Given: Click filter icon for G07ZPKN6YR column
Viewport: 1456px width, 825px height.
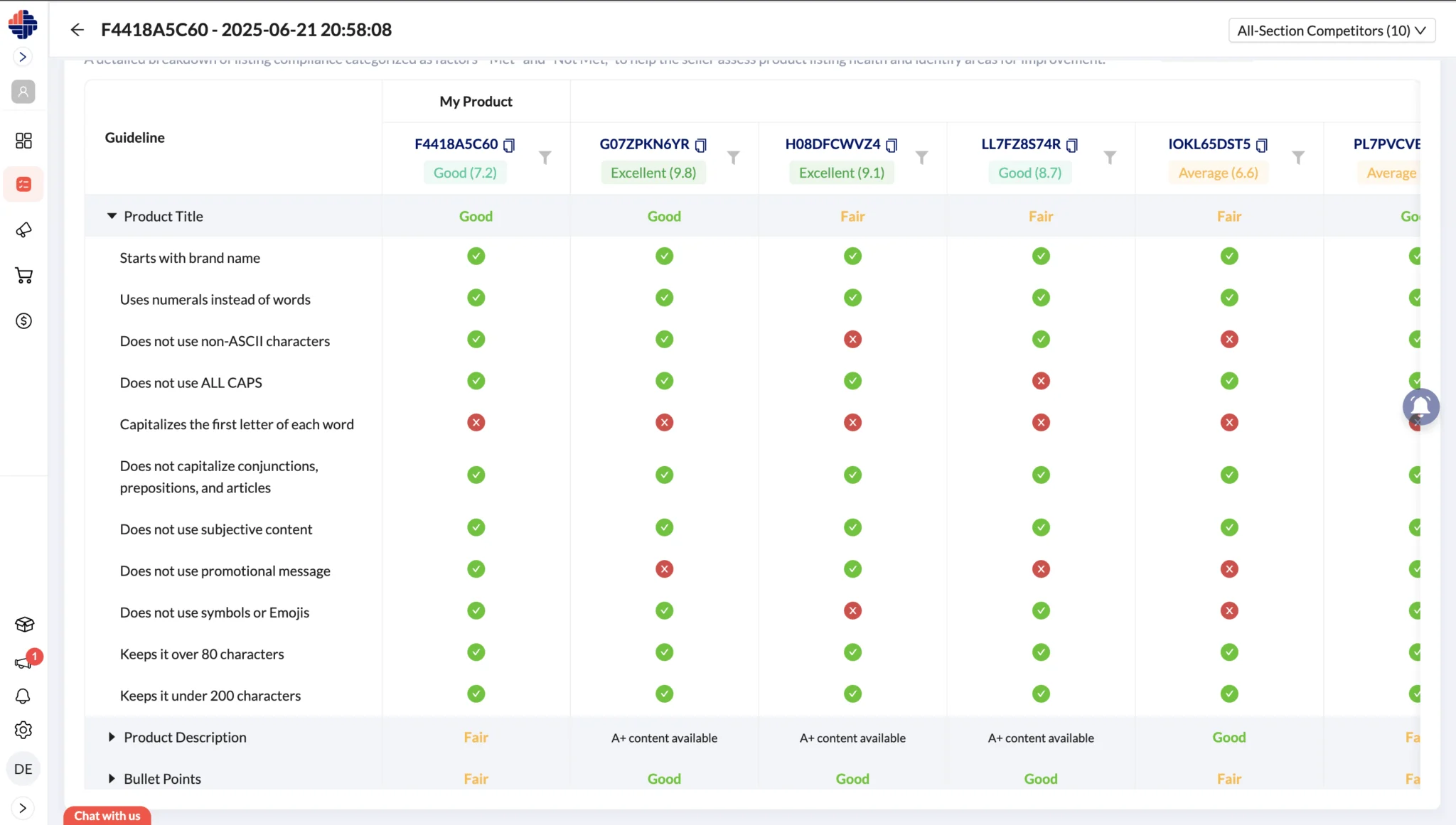Looking at the screenshot, I should coord(733,157).
